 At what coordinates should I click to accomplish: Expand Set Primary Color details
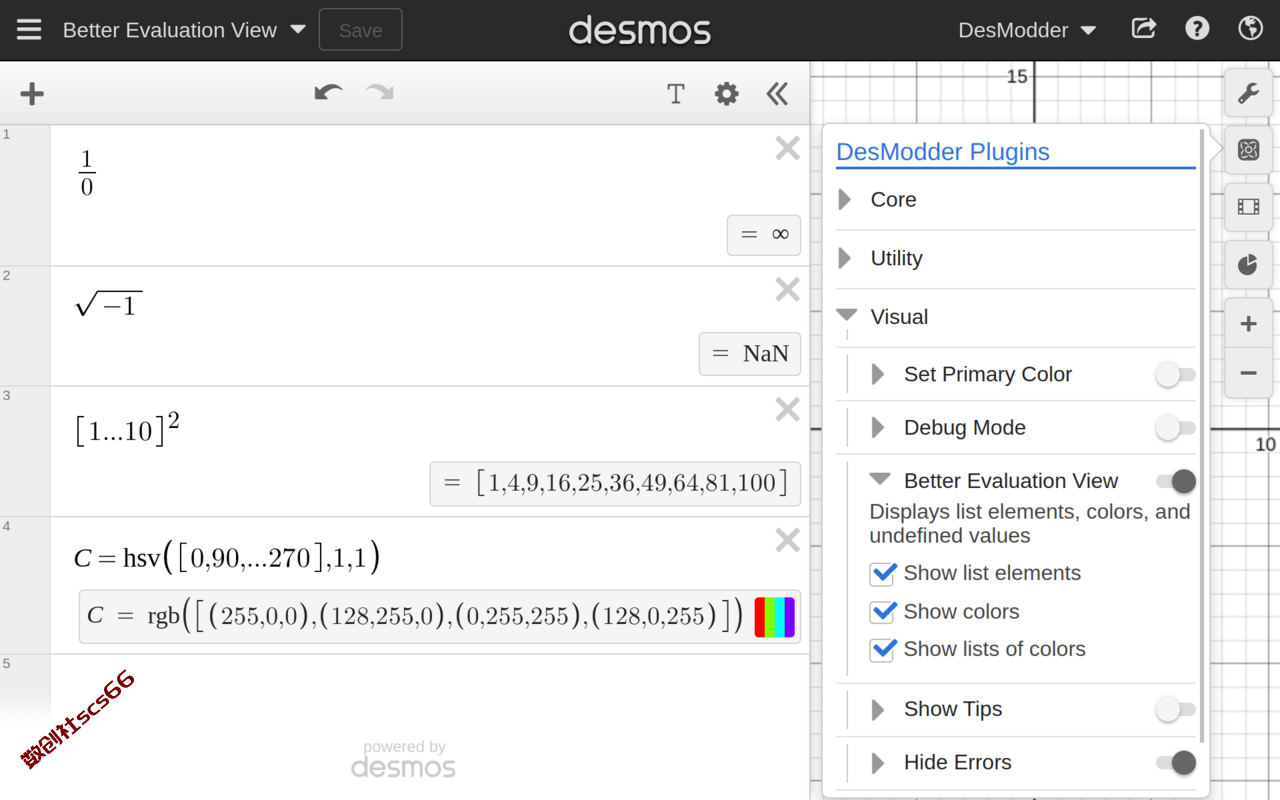point(878,375)
